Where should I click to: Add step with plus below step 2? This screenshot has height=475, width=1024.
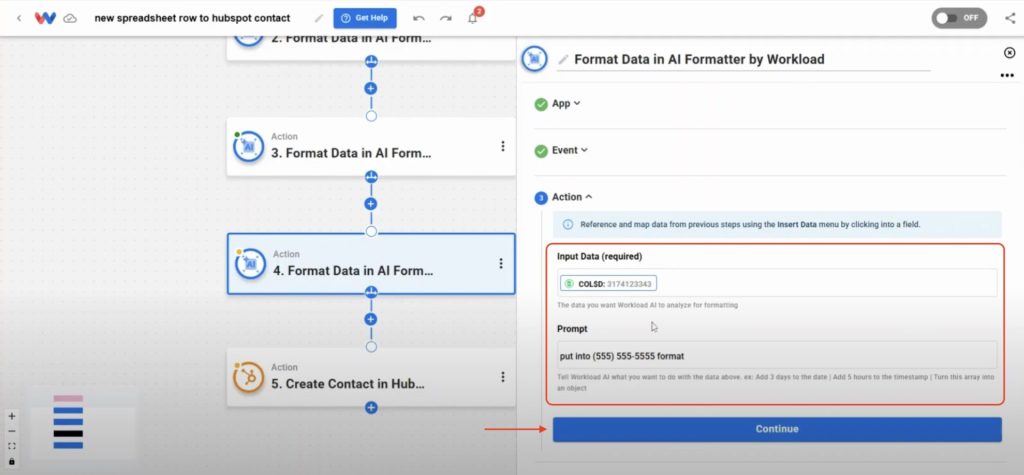point(371,88)
